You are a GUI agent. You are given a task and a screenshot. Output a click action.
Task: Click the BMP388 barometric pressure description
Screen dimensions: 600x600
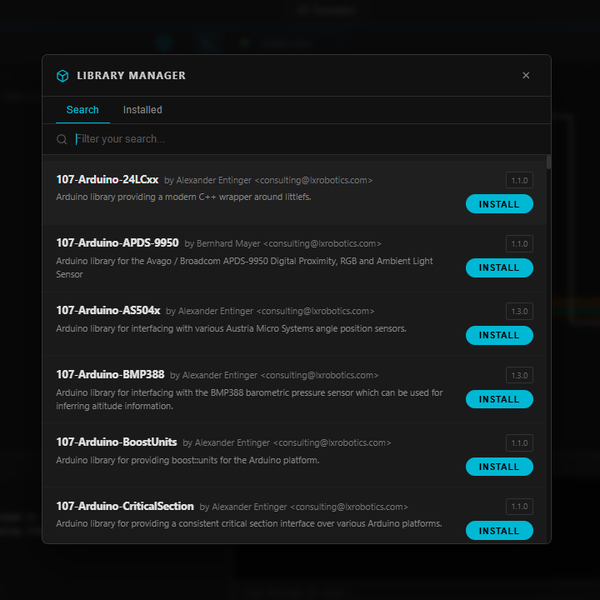tap(249, 399)
